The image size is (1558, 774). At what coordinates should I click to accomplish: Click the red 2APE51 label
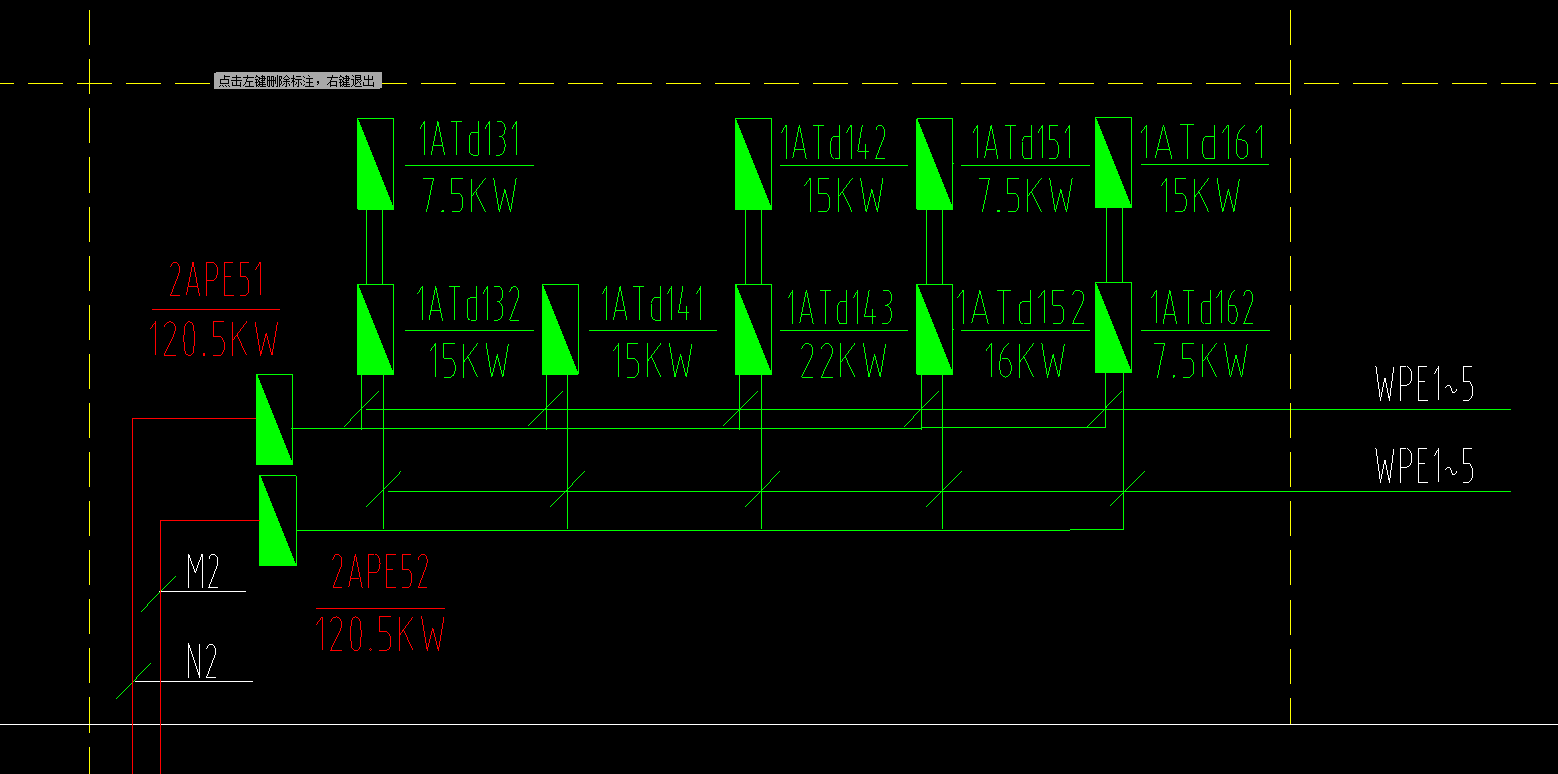tap(216, 281)
